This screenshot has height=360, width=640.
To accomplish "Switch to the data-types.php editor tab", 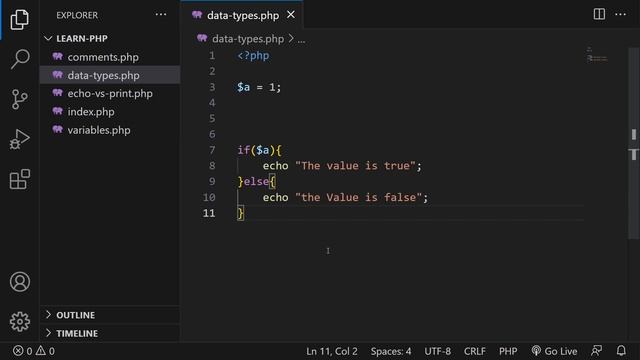I will (x=242, y=15).
